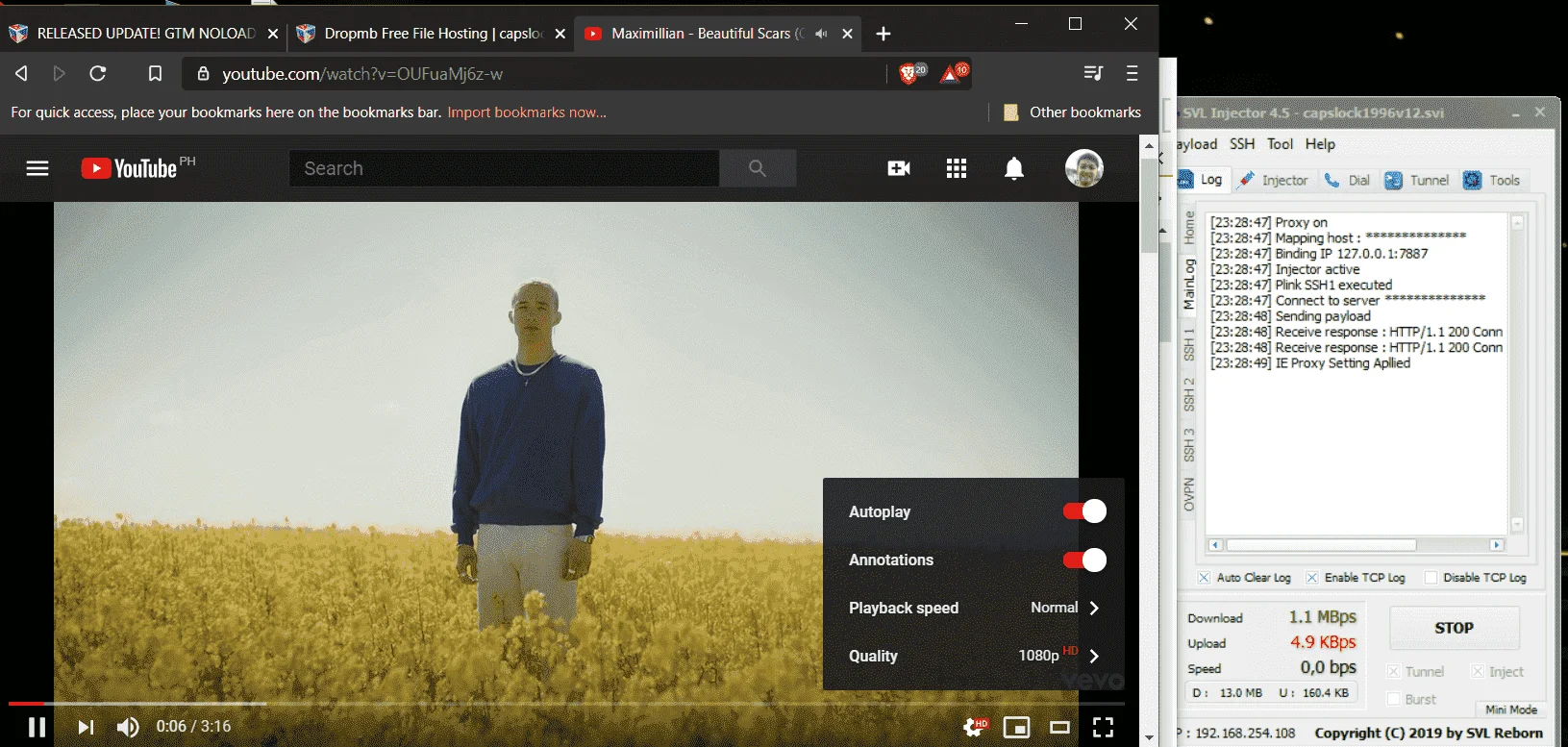Screen dimensions: 1568x747
Task: Switch to Tools tab
Action: [x=1492, y=180]
